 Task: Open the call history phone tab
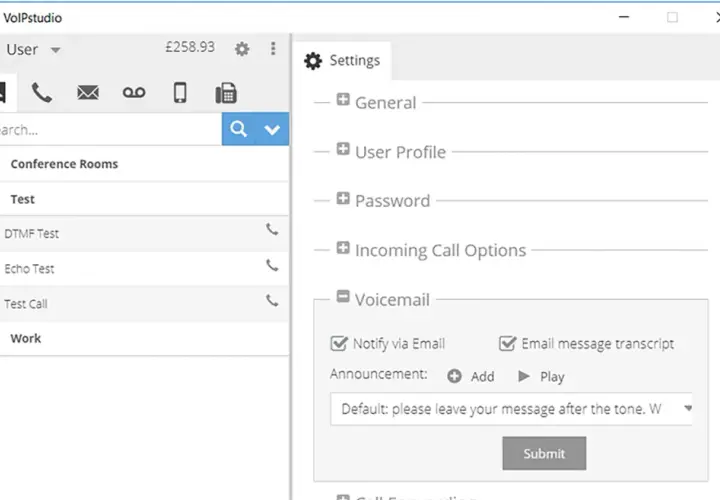pos(41,93)
